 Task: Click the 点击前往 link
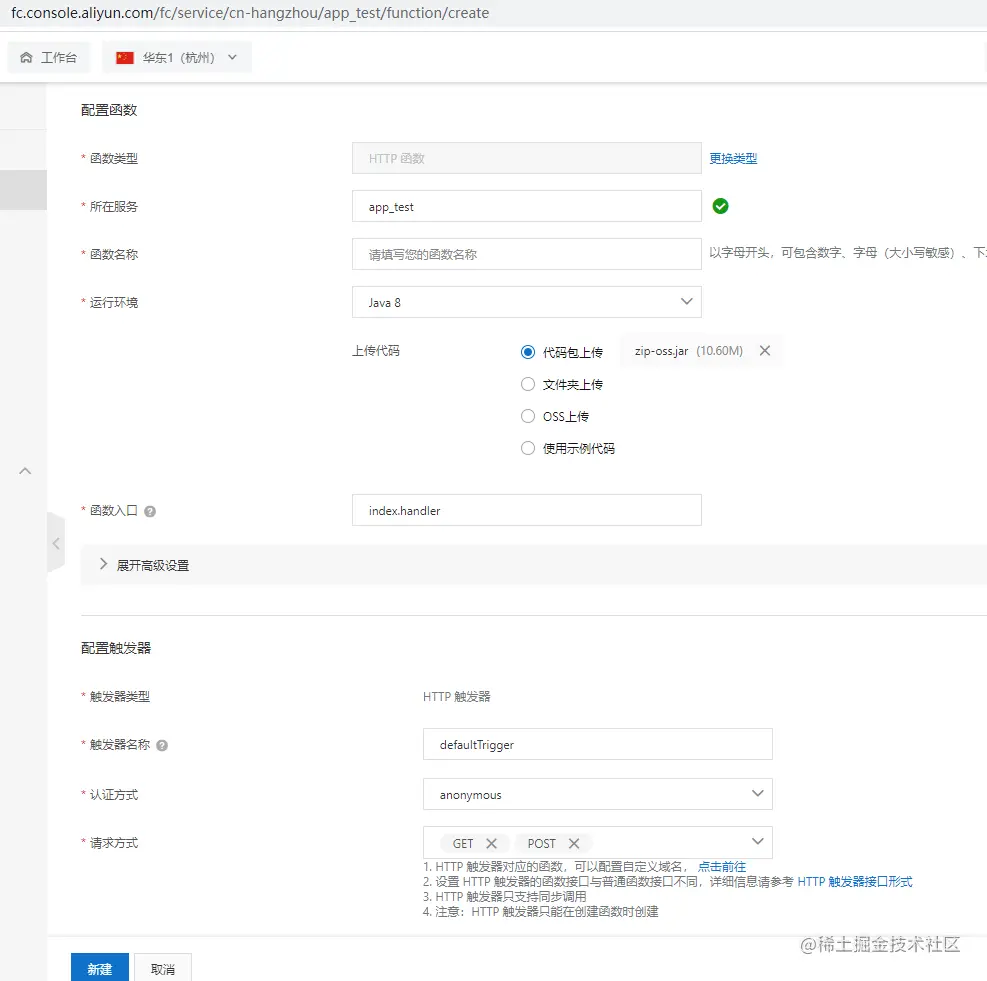[x=721, y=867]
